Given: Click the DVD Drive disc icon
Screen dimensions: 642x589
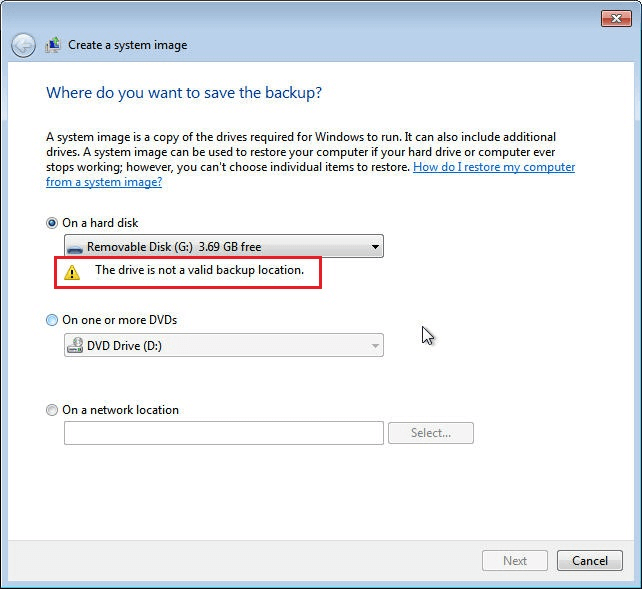Looking at the screenshot, I should (75, 346).
